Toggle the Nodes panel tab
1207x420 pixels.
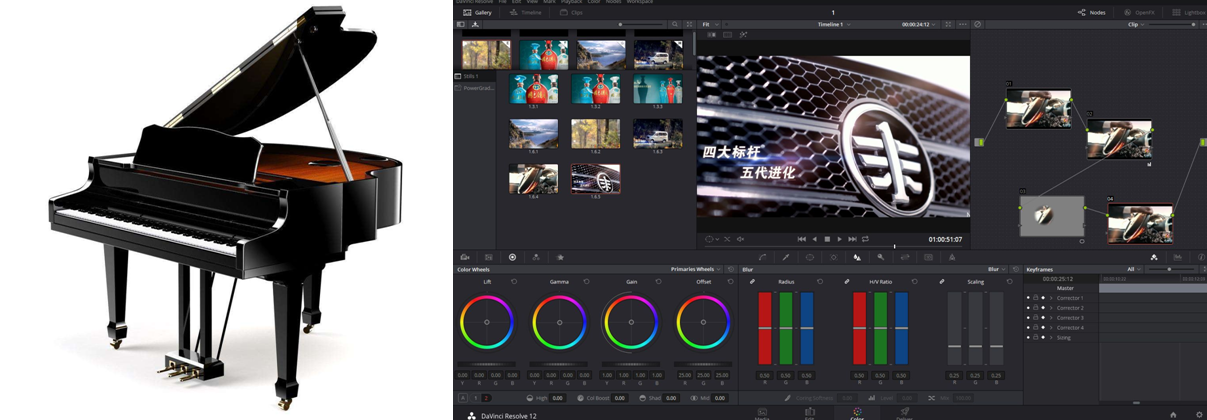click(x=1092, y=12)
